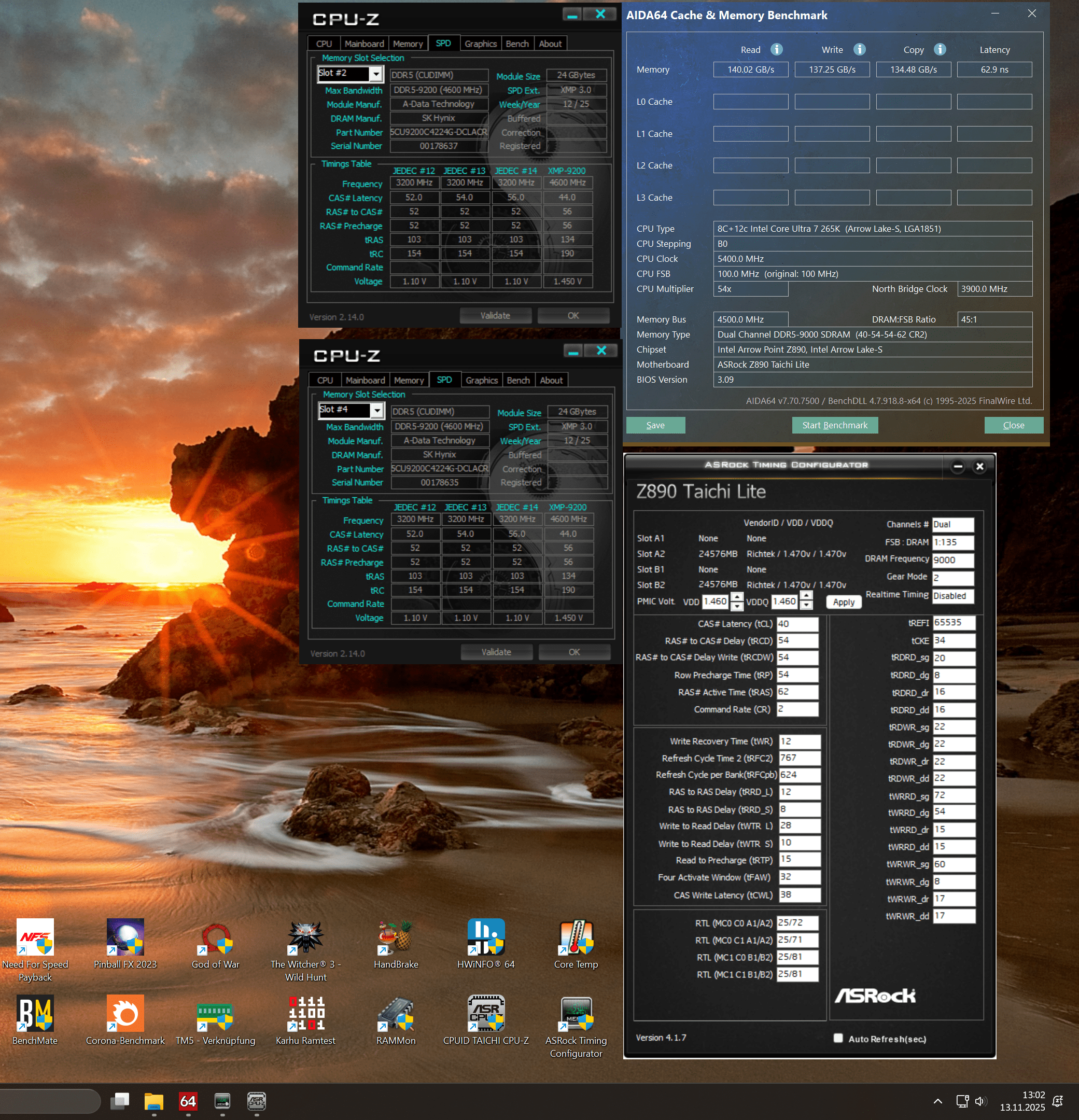Click the CAS# Latency (tCL) input field

pos(797,624)
